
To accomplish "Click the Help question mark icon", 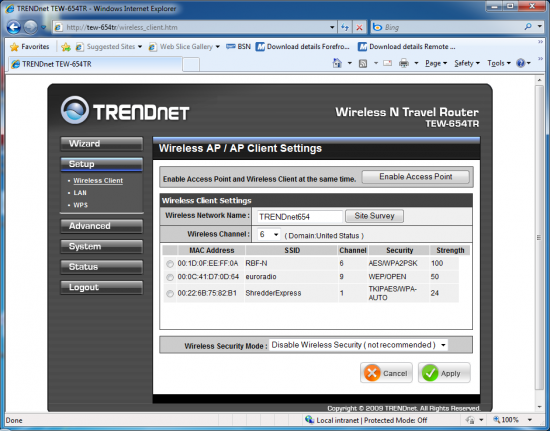I will 521,63.
